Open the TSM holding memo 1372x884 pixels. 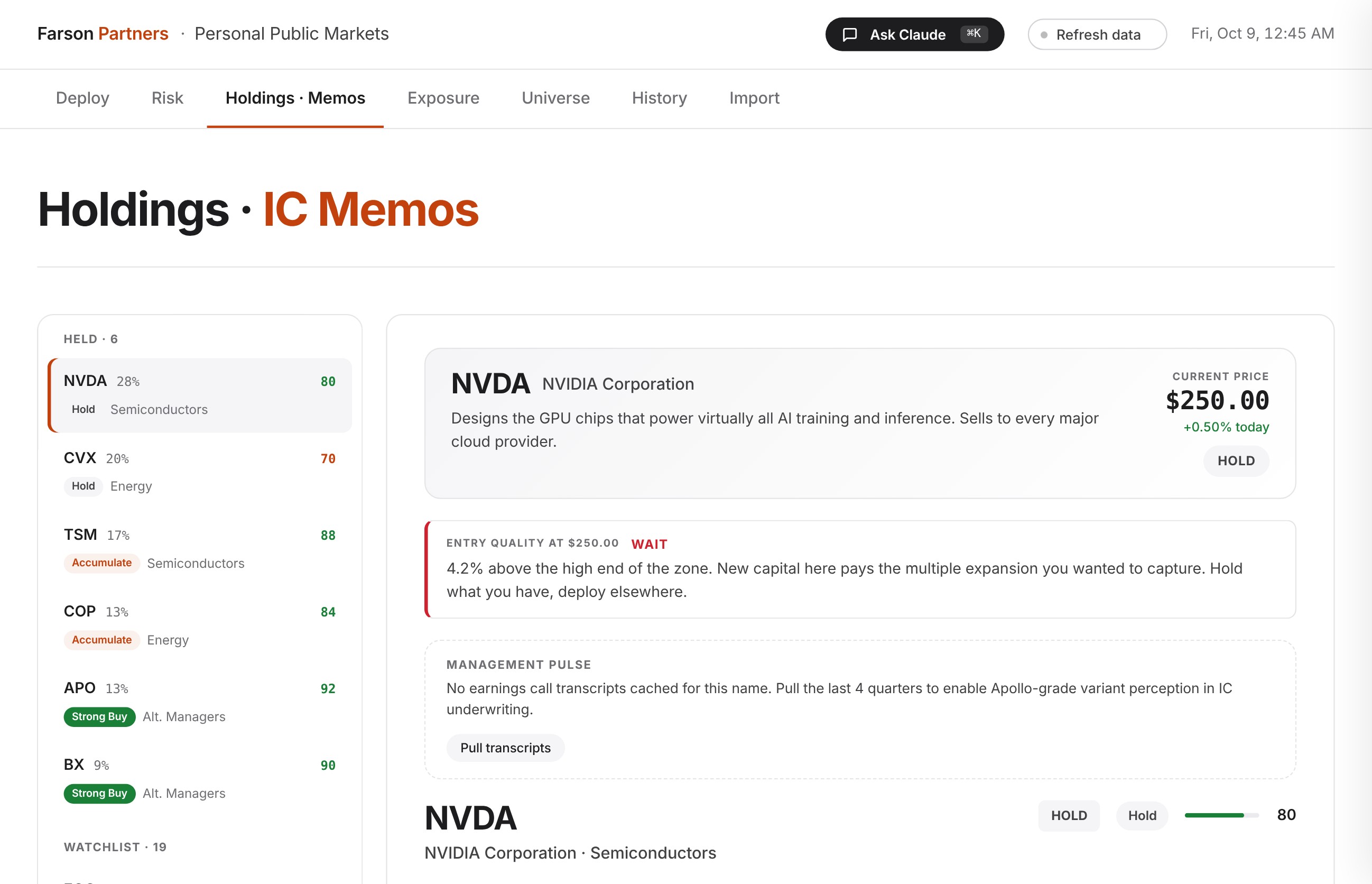tap(200, 549)
